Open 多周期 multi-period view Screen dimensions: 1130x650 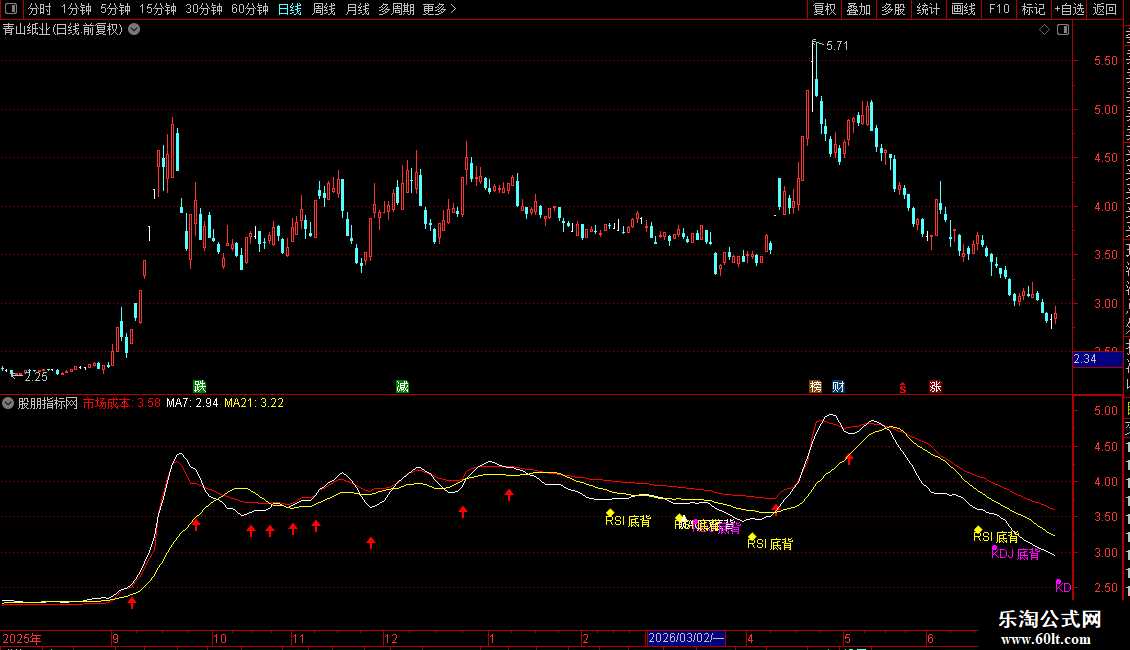pos(396,9)
